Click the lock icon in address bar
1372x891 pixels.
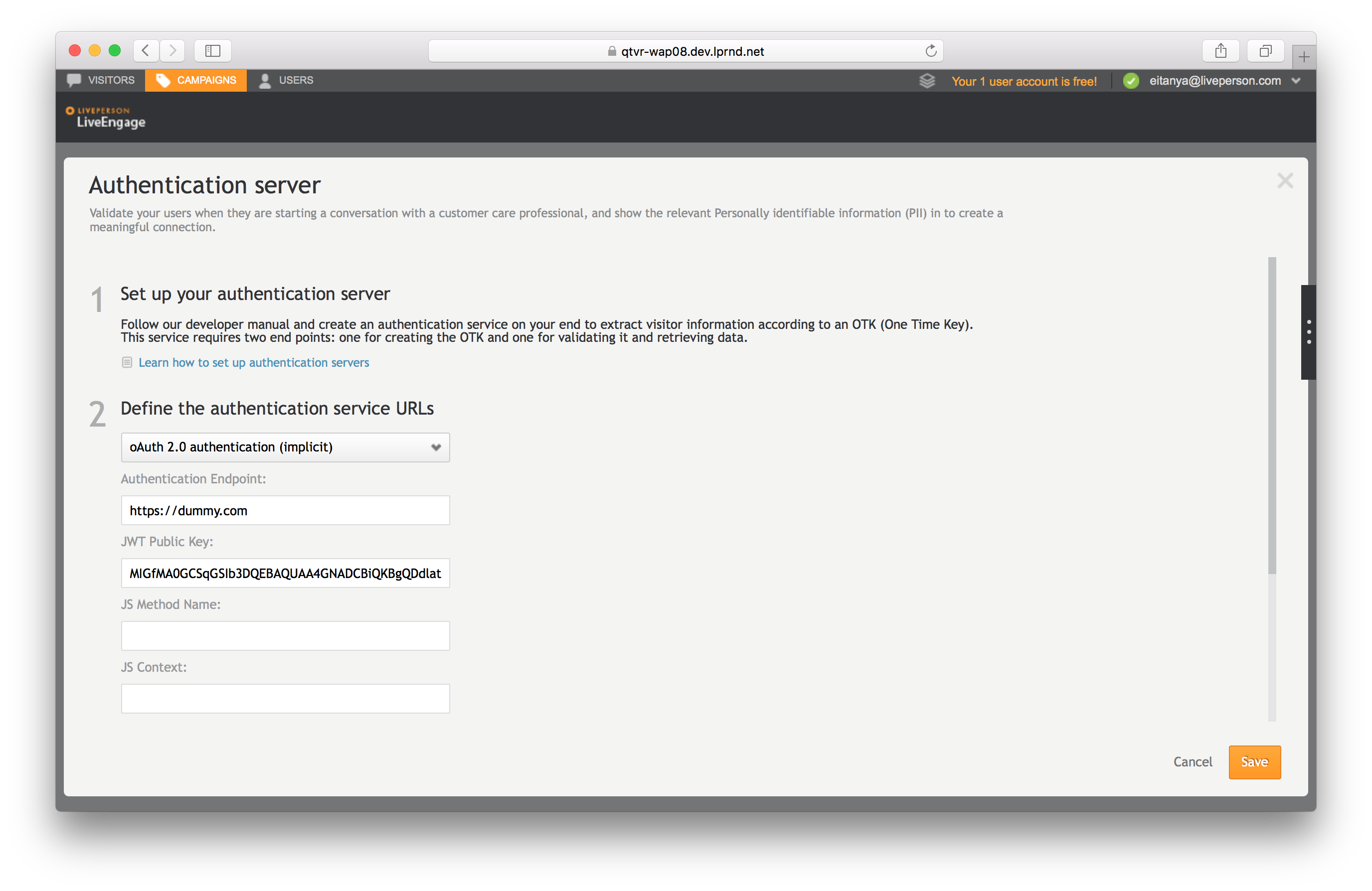pyautogui.click(x=612, y=51)
